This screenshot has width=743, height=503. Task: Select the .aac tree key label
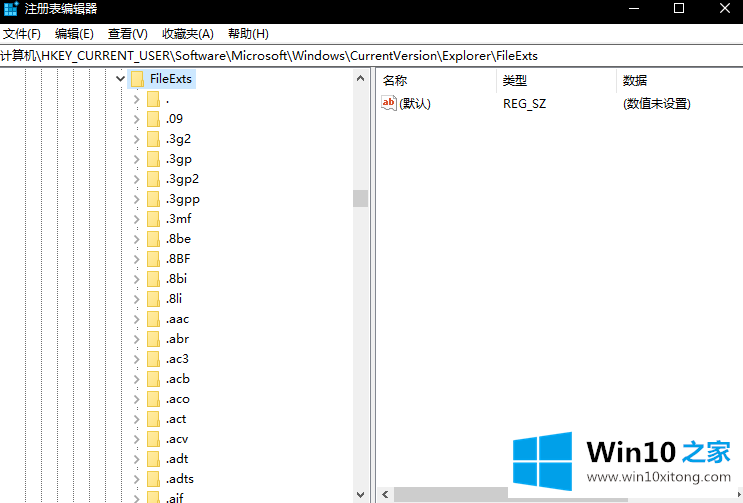[177, 319]
